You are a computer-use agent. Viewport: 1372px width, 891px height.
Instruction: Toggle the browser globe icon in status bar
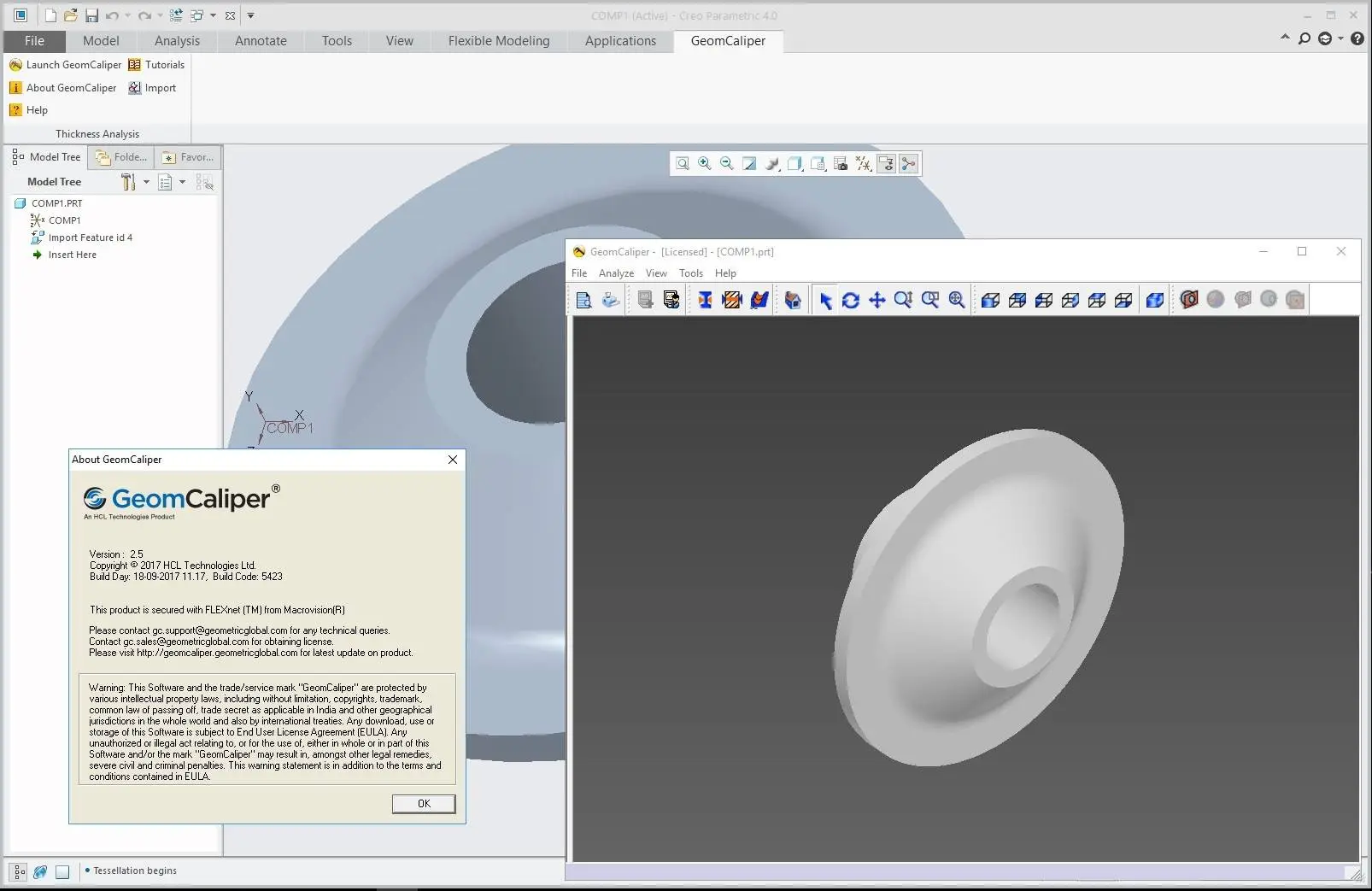pos(40,871)
